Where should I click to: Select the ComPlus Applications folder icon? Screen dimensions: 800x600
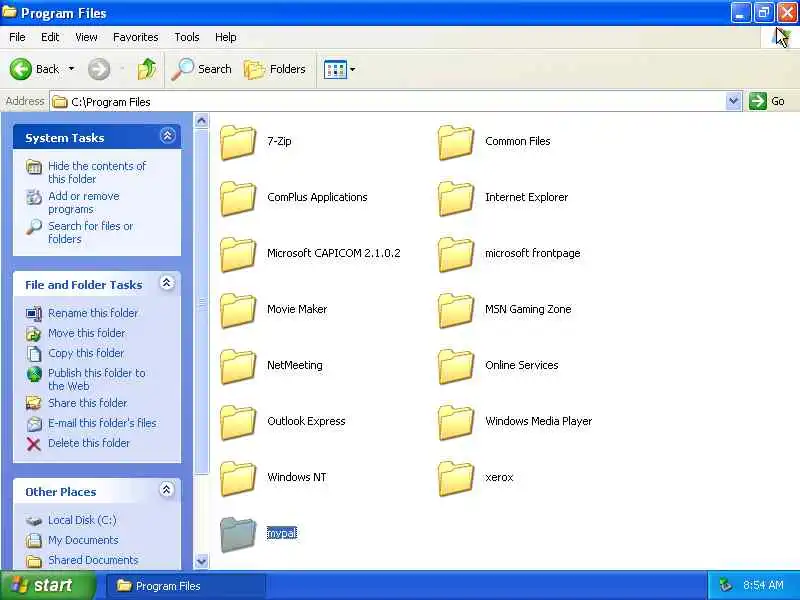pyautogui.click(x=238, y=198)
